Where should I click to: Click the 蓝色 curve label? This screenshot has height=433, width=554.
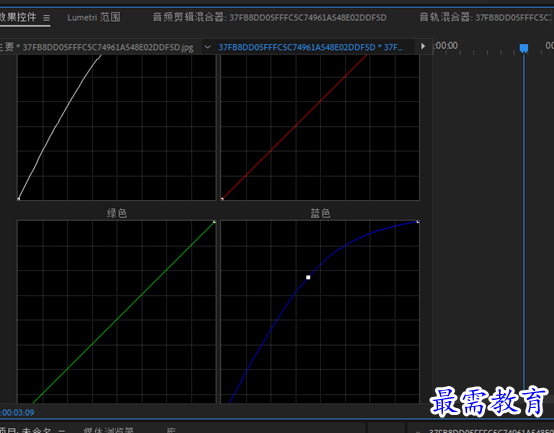[320, 213]
